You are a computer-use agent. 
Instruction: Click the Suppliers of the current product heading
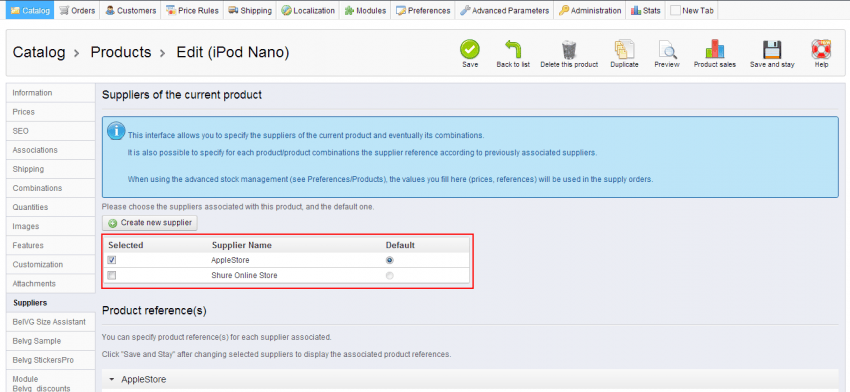pos(182,95)
